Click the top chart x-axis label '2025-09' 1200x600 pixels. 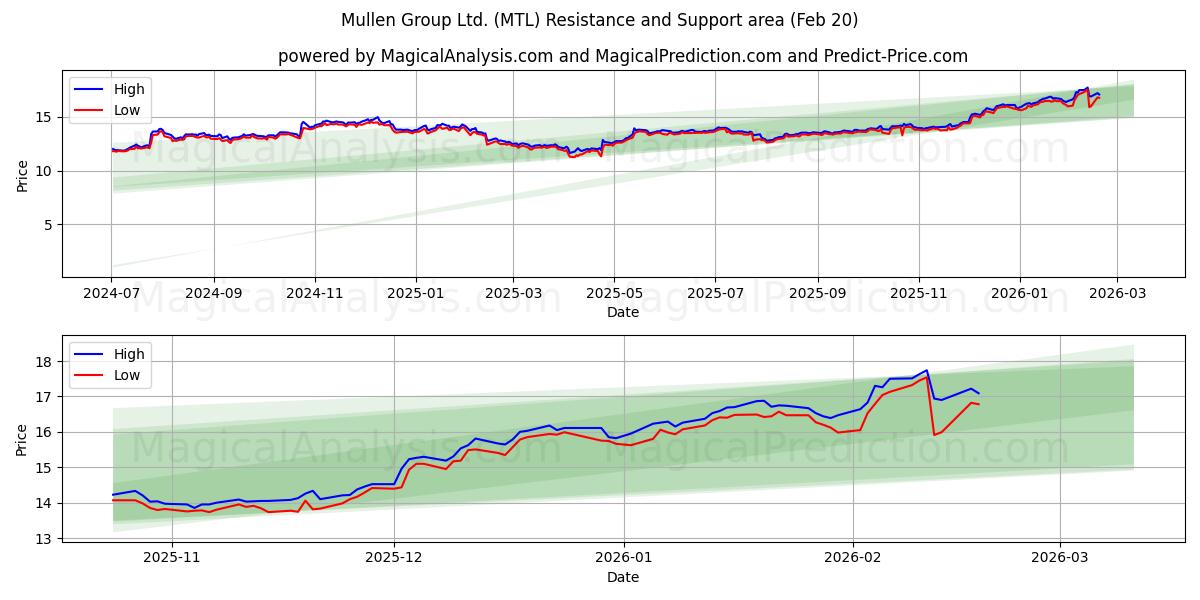point(818,295)
